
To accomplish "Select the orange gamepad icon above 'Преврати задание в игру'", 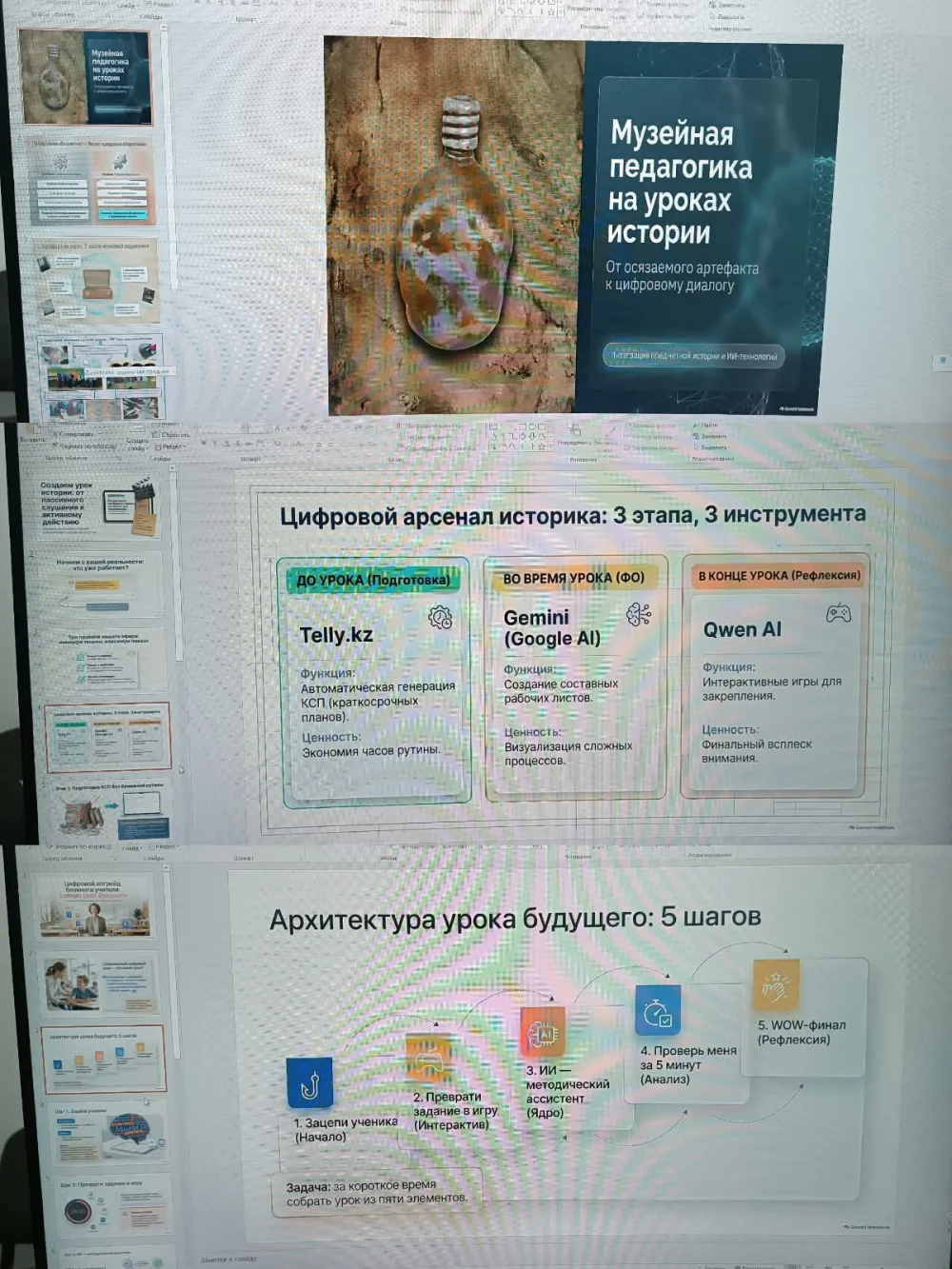I will (x=427, y=1060).
